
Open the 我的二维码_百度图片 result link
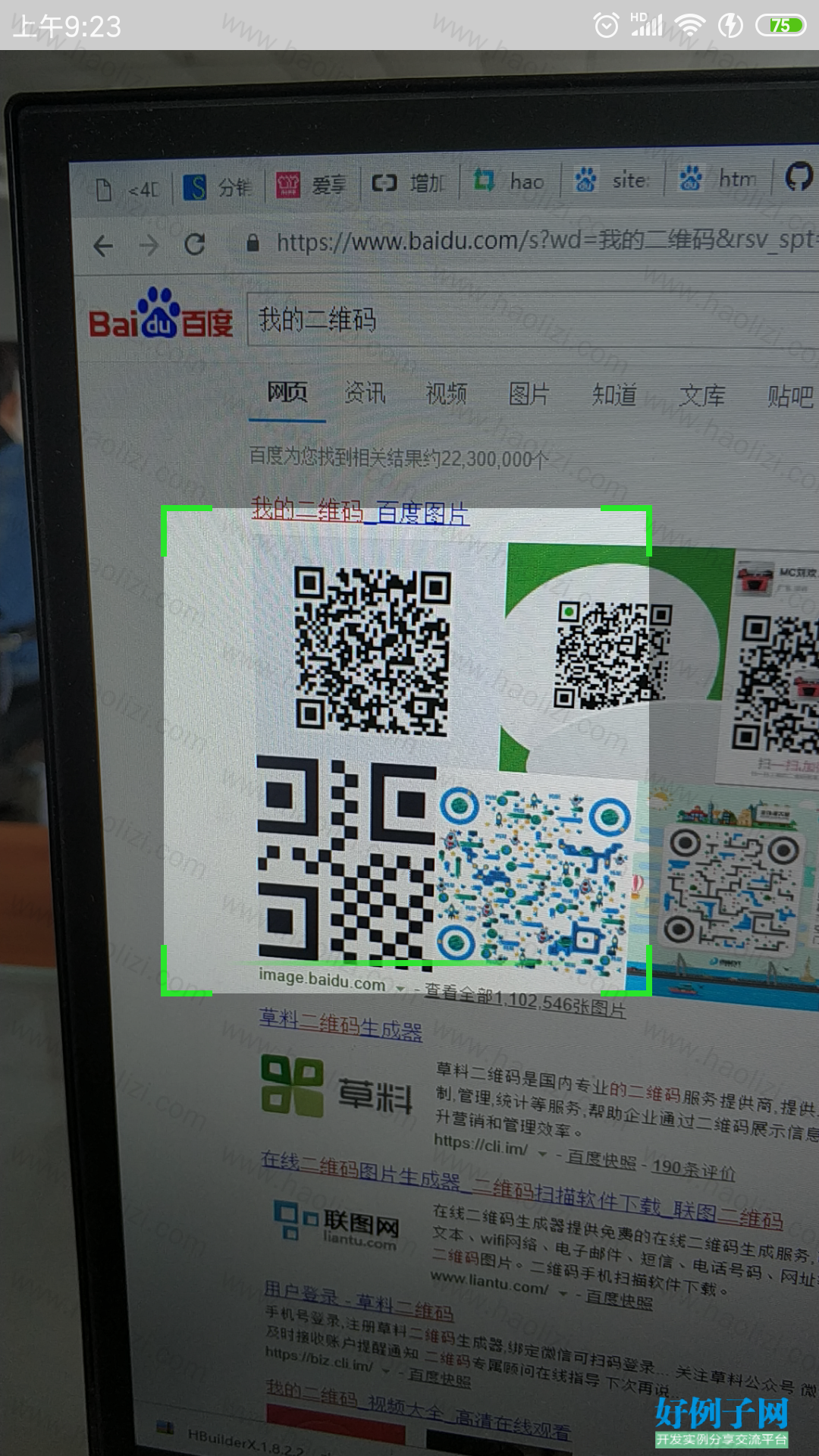click(360, 511)
